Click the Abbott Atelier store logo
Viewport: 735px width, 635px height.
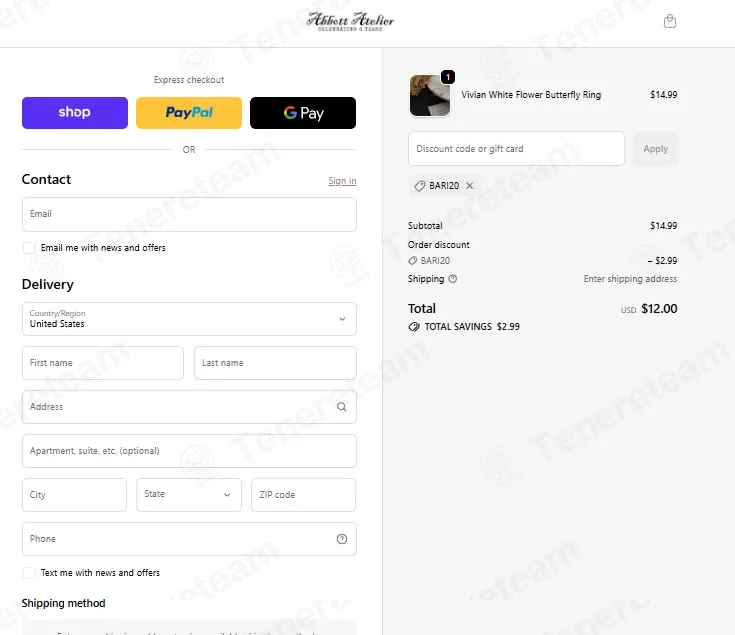click(350, 21)
